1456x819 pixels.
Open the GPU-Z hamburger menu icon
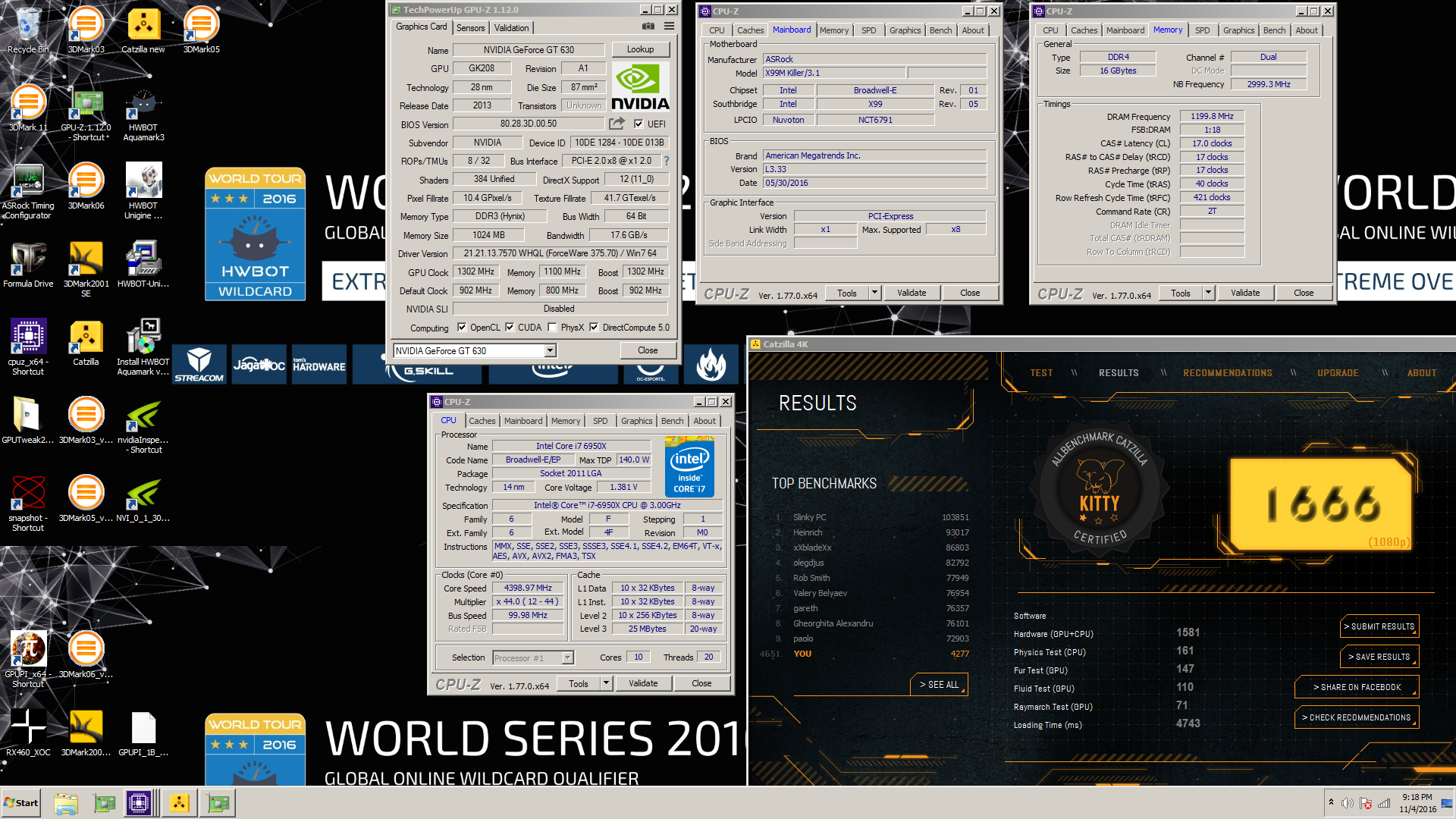click(x=670, y=27)
